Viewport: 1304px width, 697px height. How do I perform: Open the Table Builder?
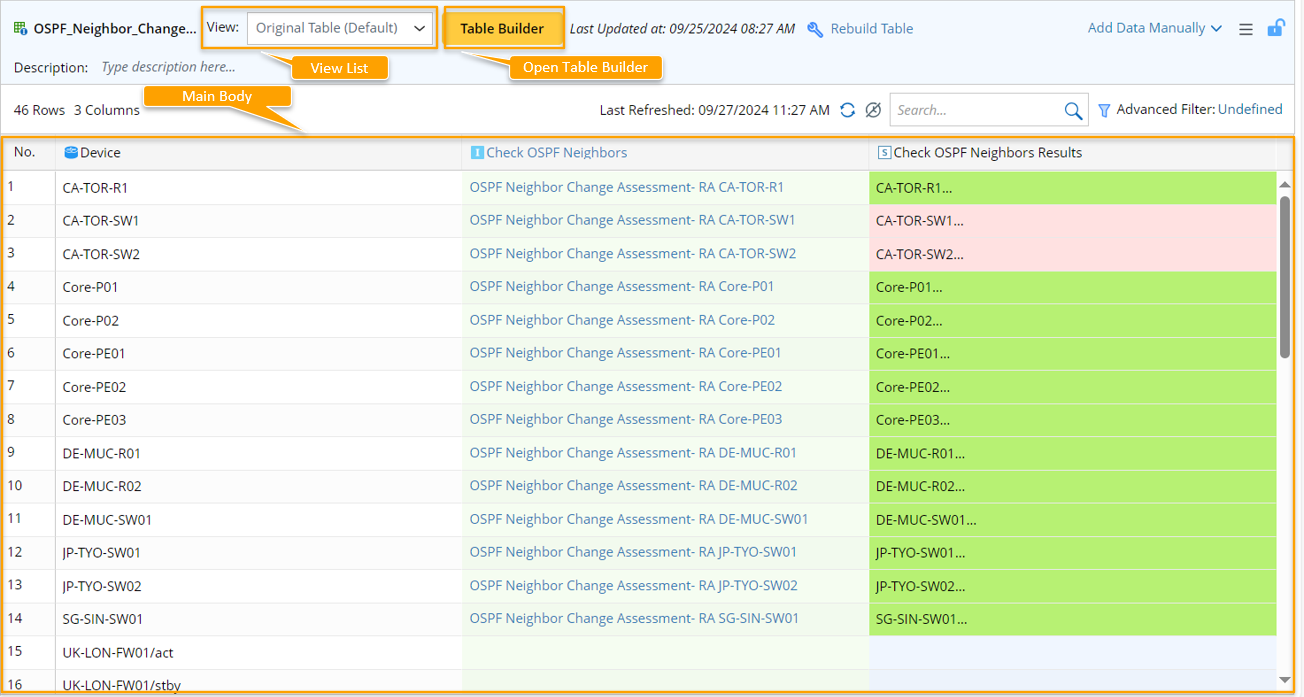(503, 27)
